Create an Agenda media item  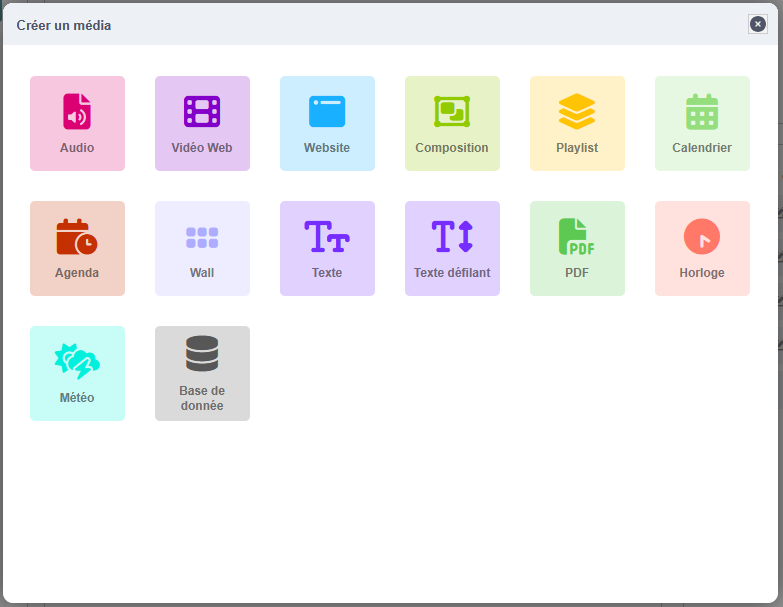77,249
